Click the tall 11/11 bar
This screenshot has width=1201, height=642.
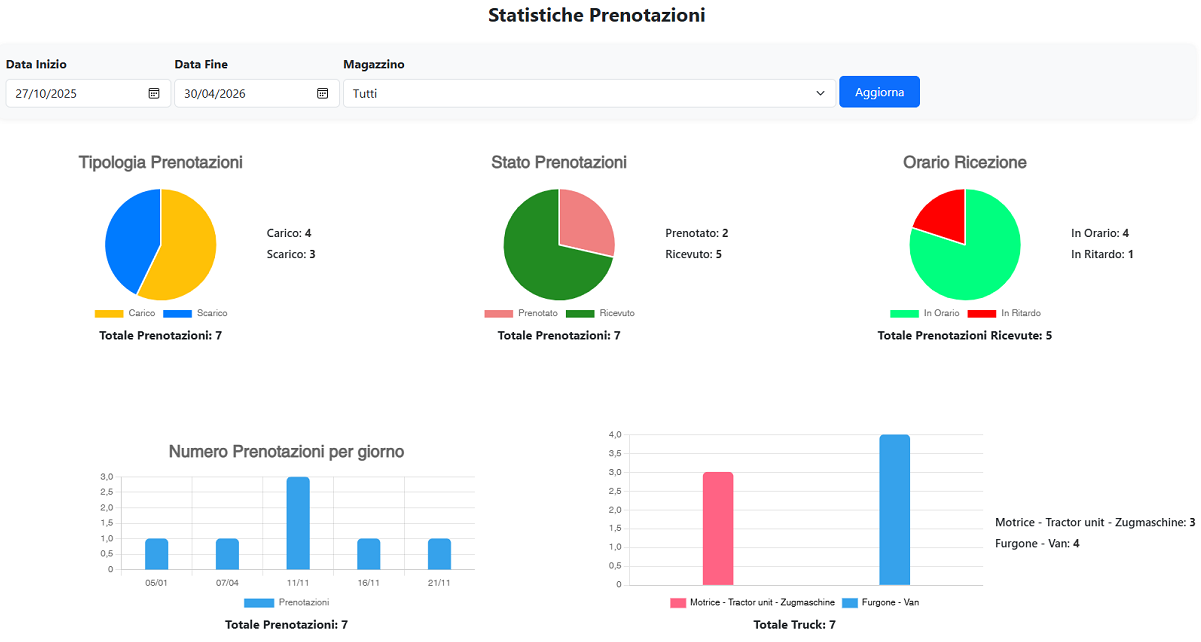298,523
